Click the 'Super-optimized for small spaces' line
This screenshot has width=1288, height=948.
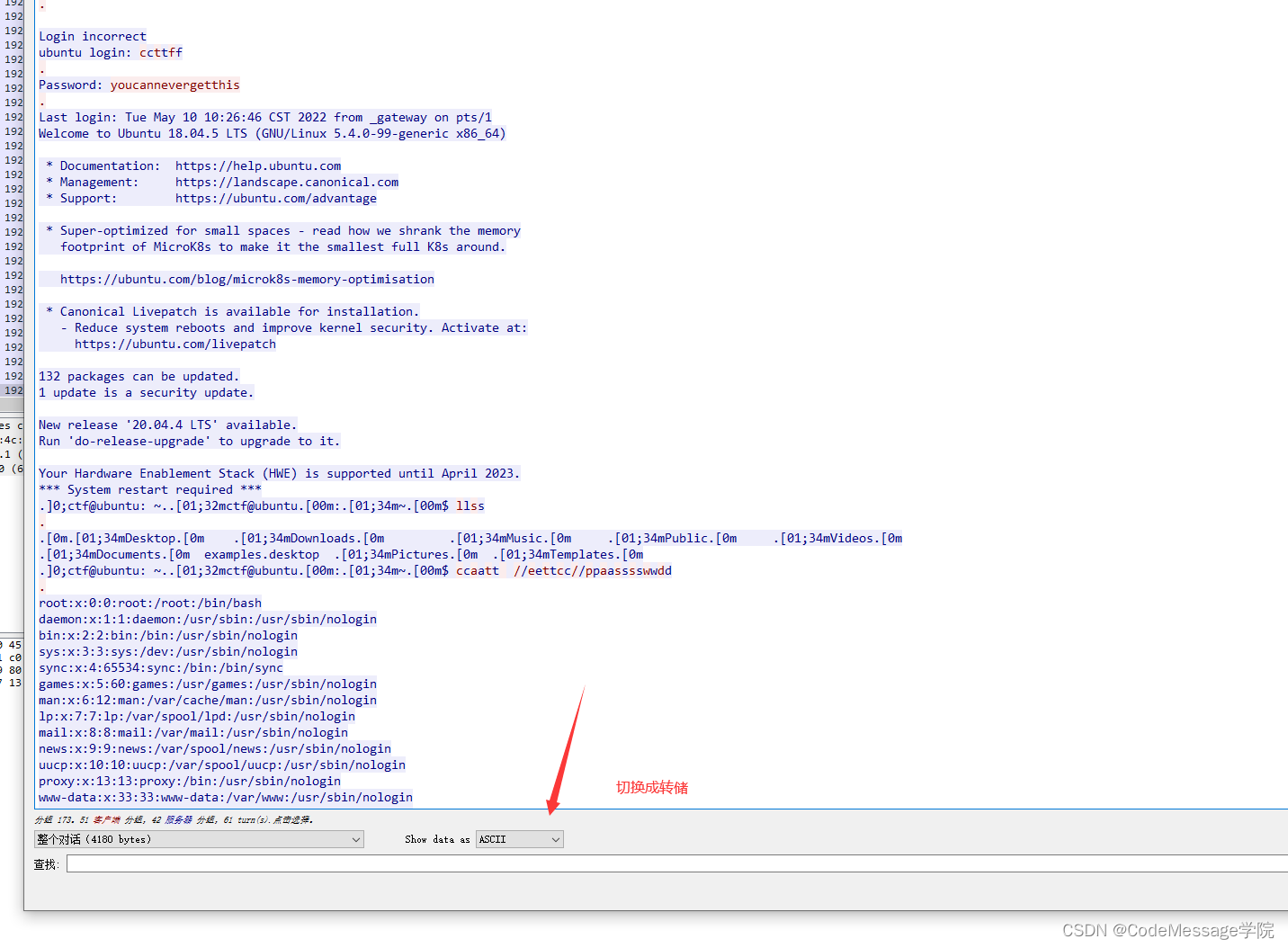click(x=283, y=230)
